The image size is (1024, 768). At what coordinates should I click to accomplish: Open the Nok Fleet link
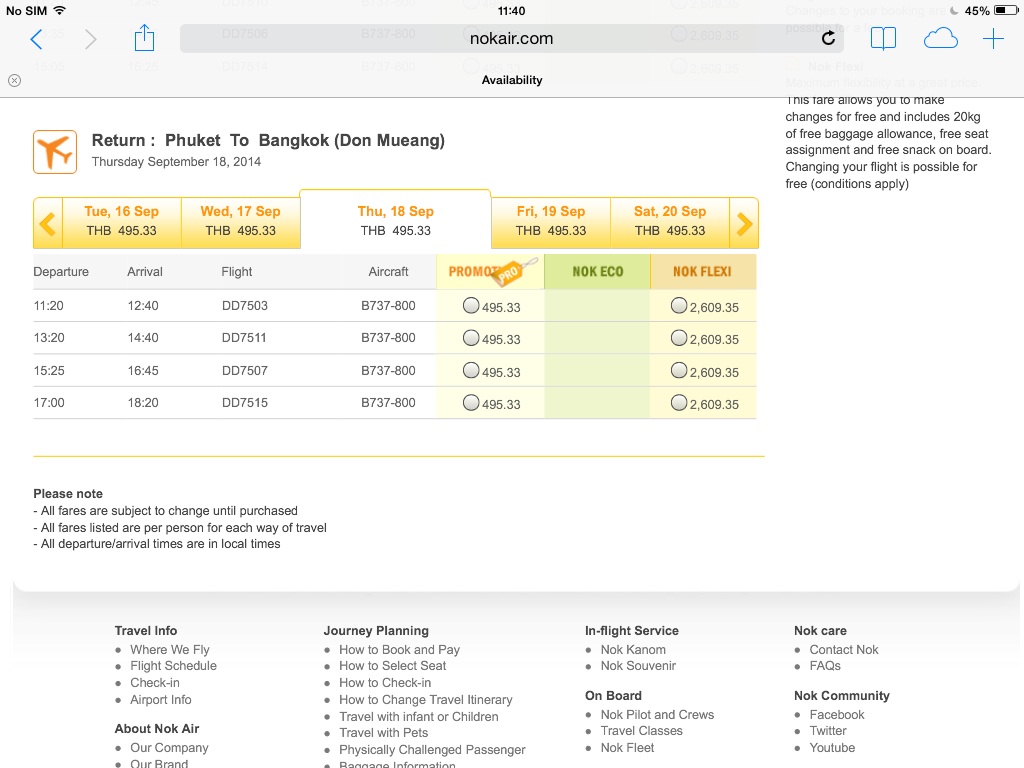627,748
